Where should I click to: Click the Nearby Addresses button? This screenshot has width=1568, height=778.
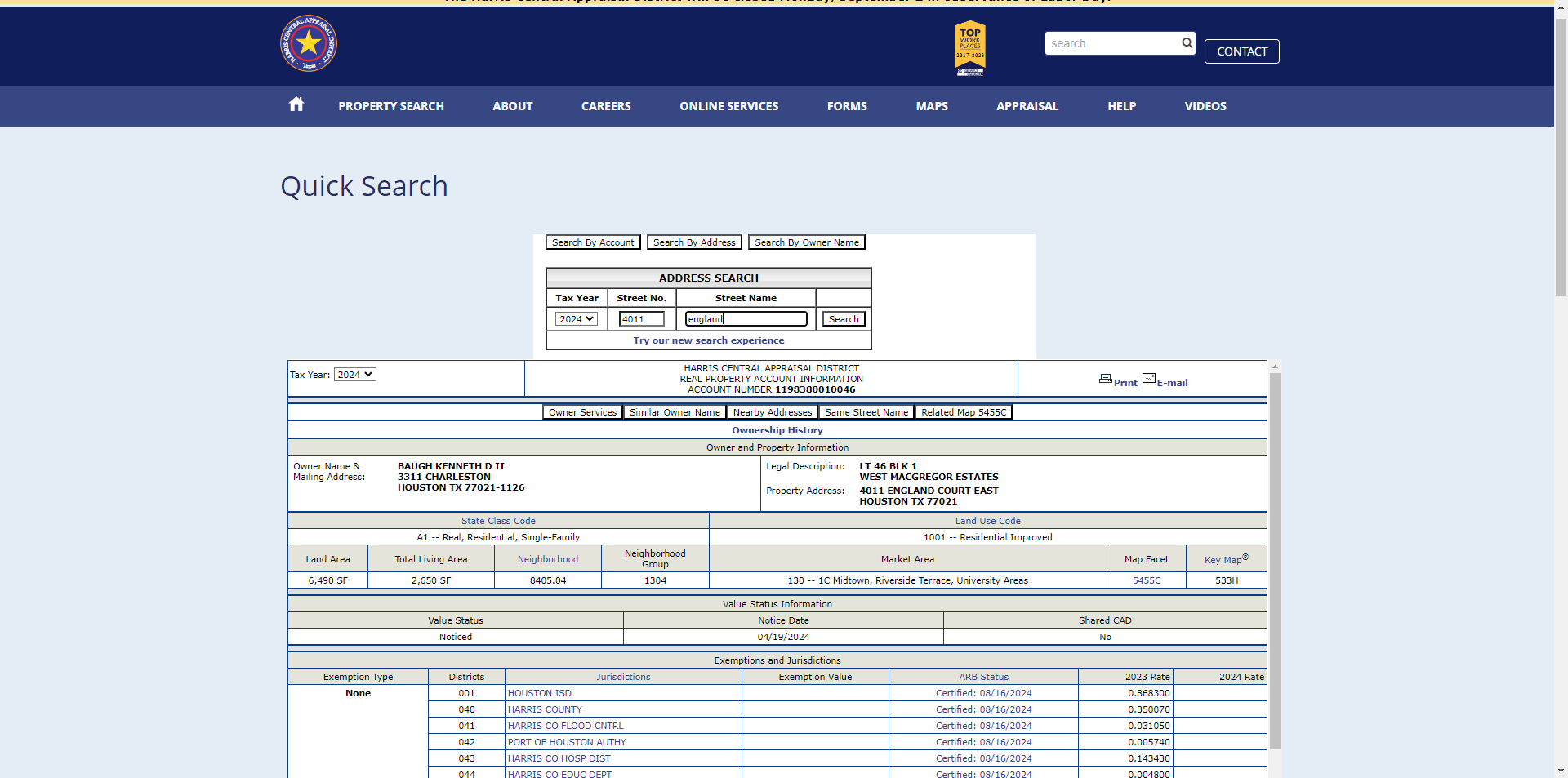click(x=773, y=412)
